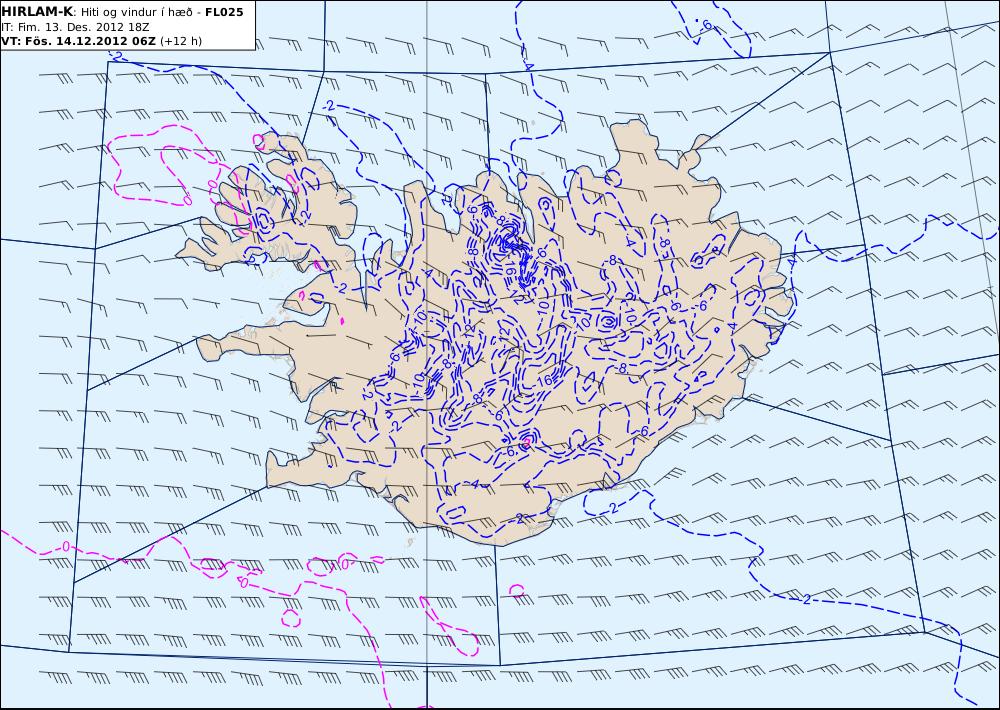Select the 'IT: Fim. 13. Des. 2012 18Z' line
This screenshot has height=710, width=1000.
75,27
